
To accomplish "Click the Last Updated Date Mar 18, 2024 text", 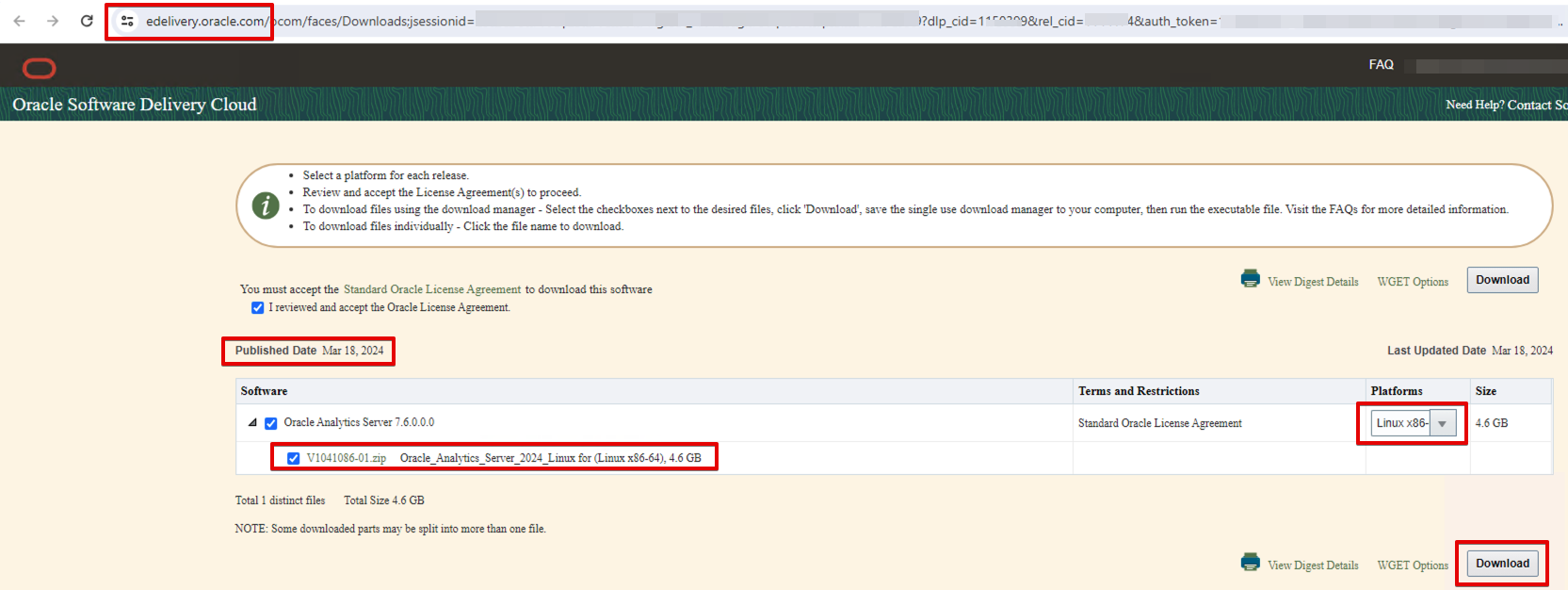I will (x=1469, y=351).
